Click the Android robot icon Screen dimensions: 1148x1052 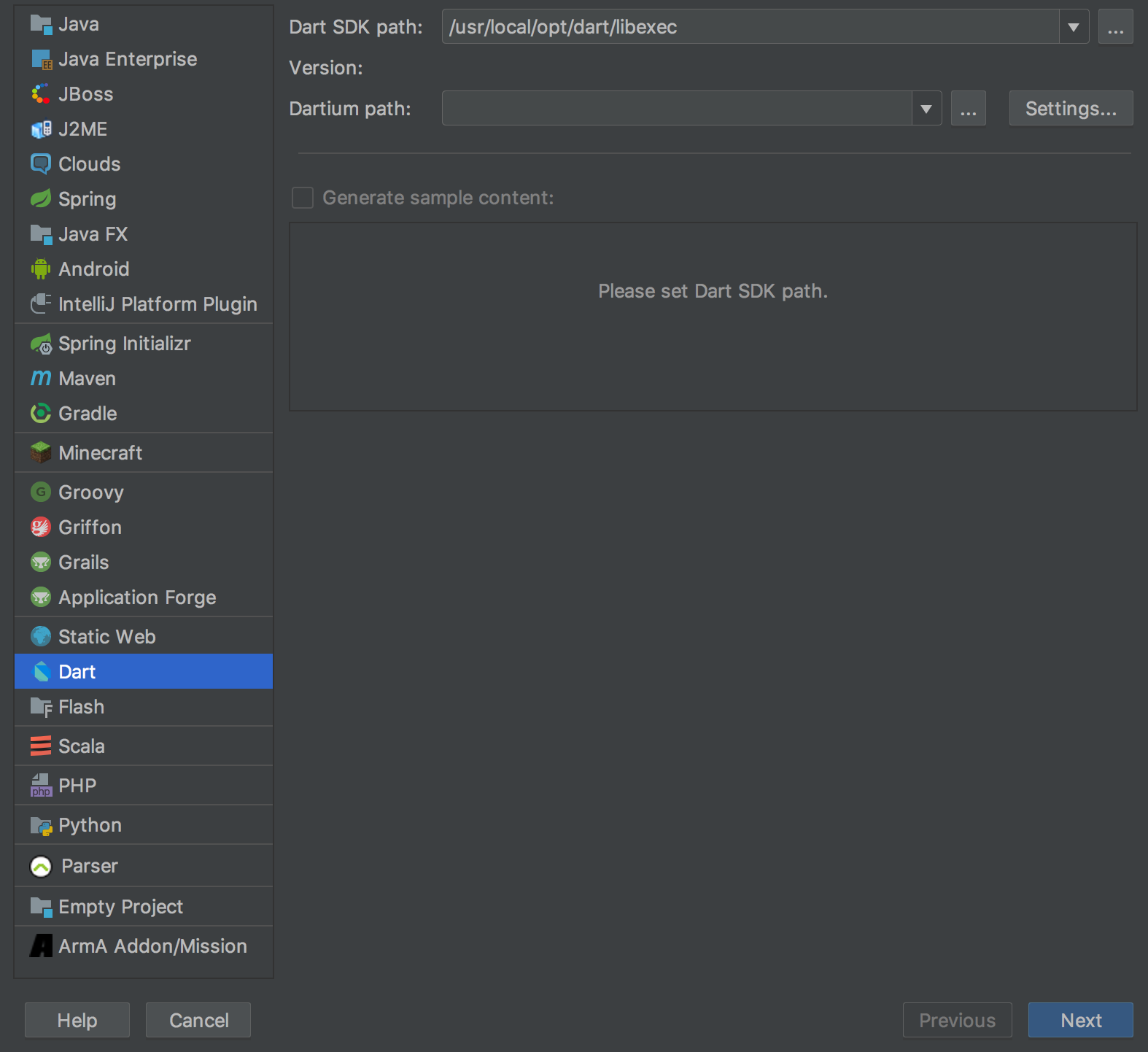click(x=41, y=269)
